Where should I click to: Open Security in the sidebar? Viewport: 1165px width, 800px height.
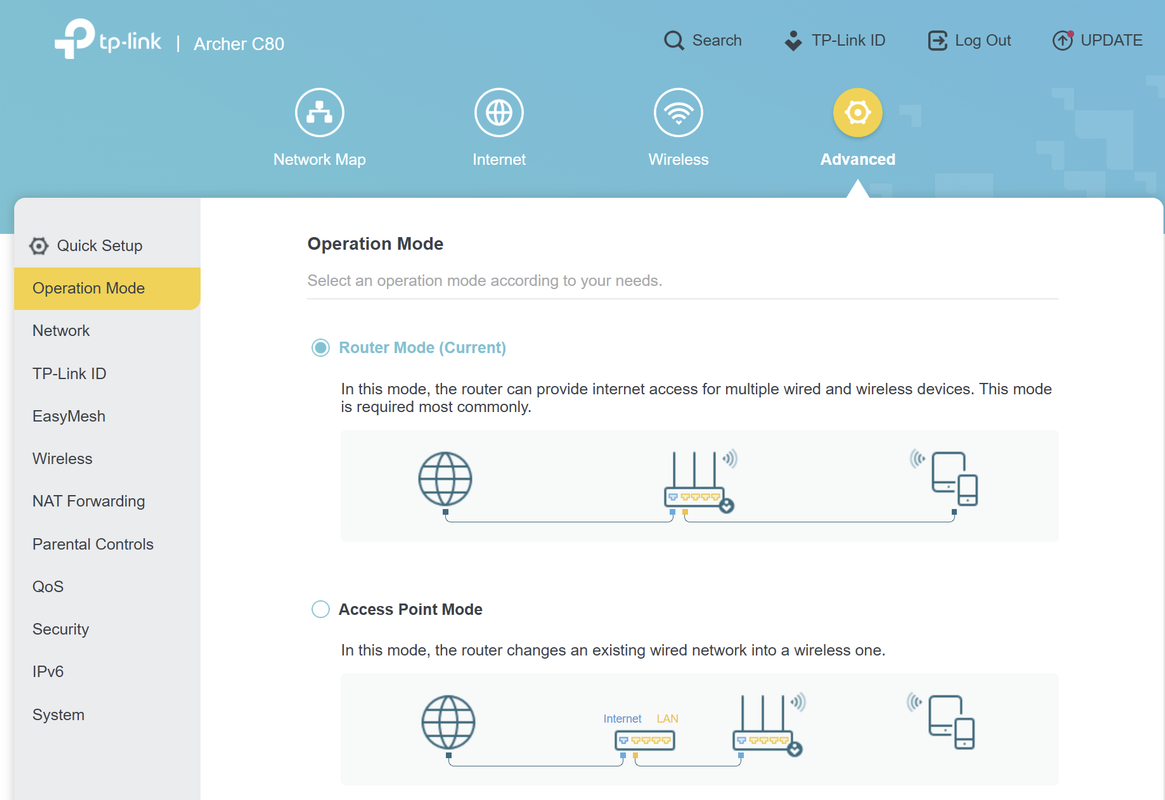point(107,629)
